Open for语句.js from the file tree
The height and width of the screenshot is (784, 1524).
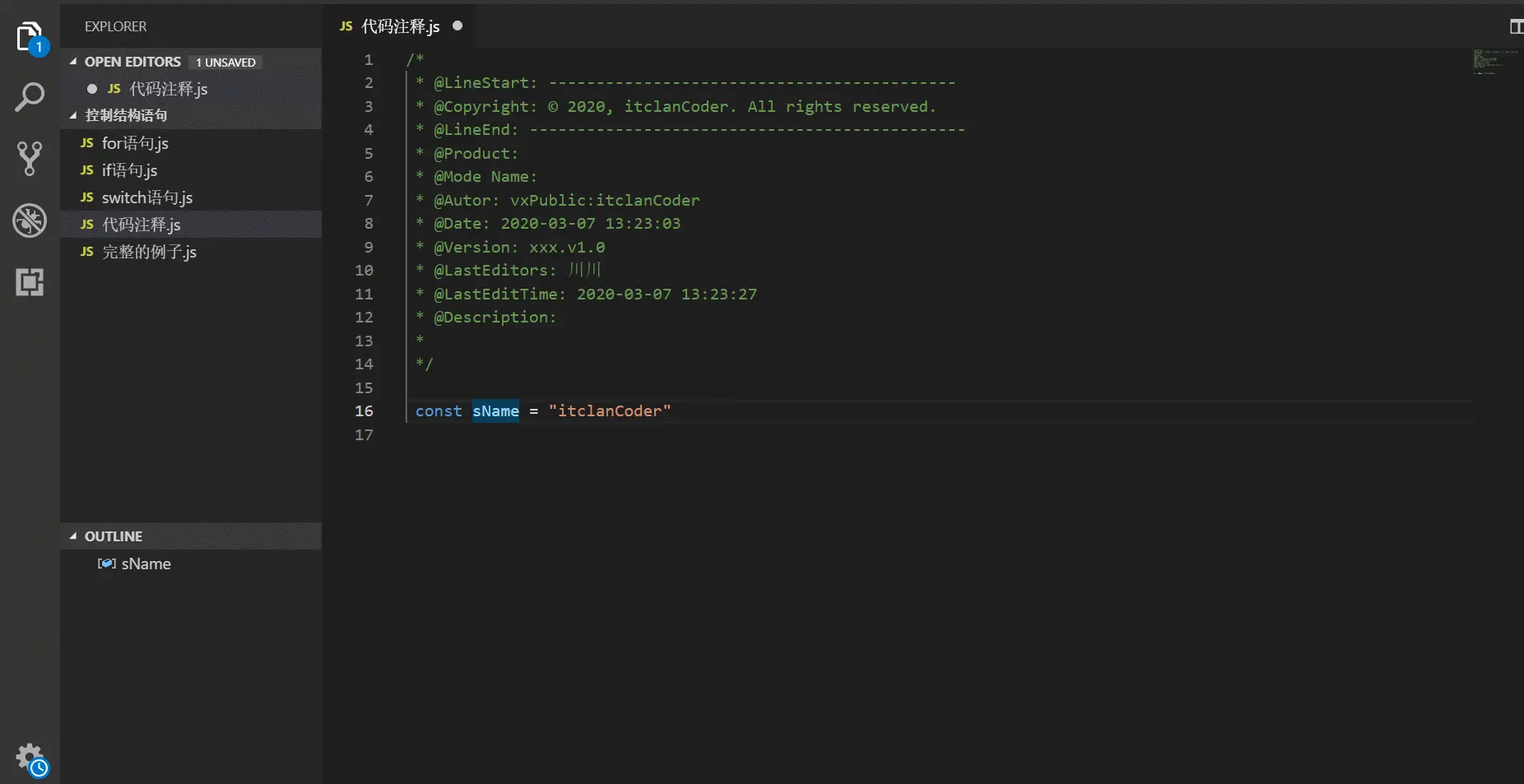(x=191, y=143)
